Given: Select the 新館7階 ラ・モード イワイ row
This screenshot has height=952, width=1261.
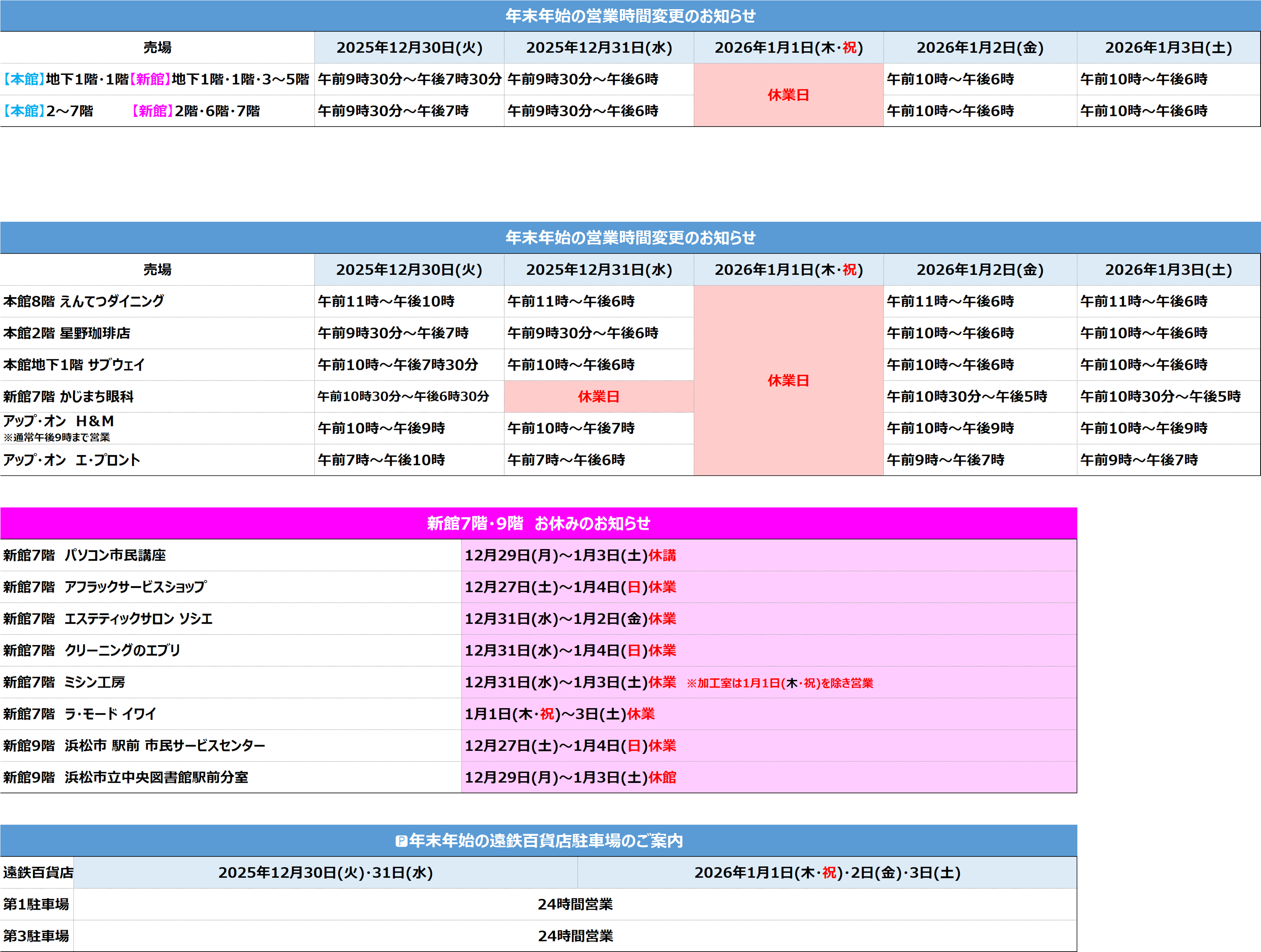Looking at the screenshot, I should (80, 714).
